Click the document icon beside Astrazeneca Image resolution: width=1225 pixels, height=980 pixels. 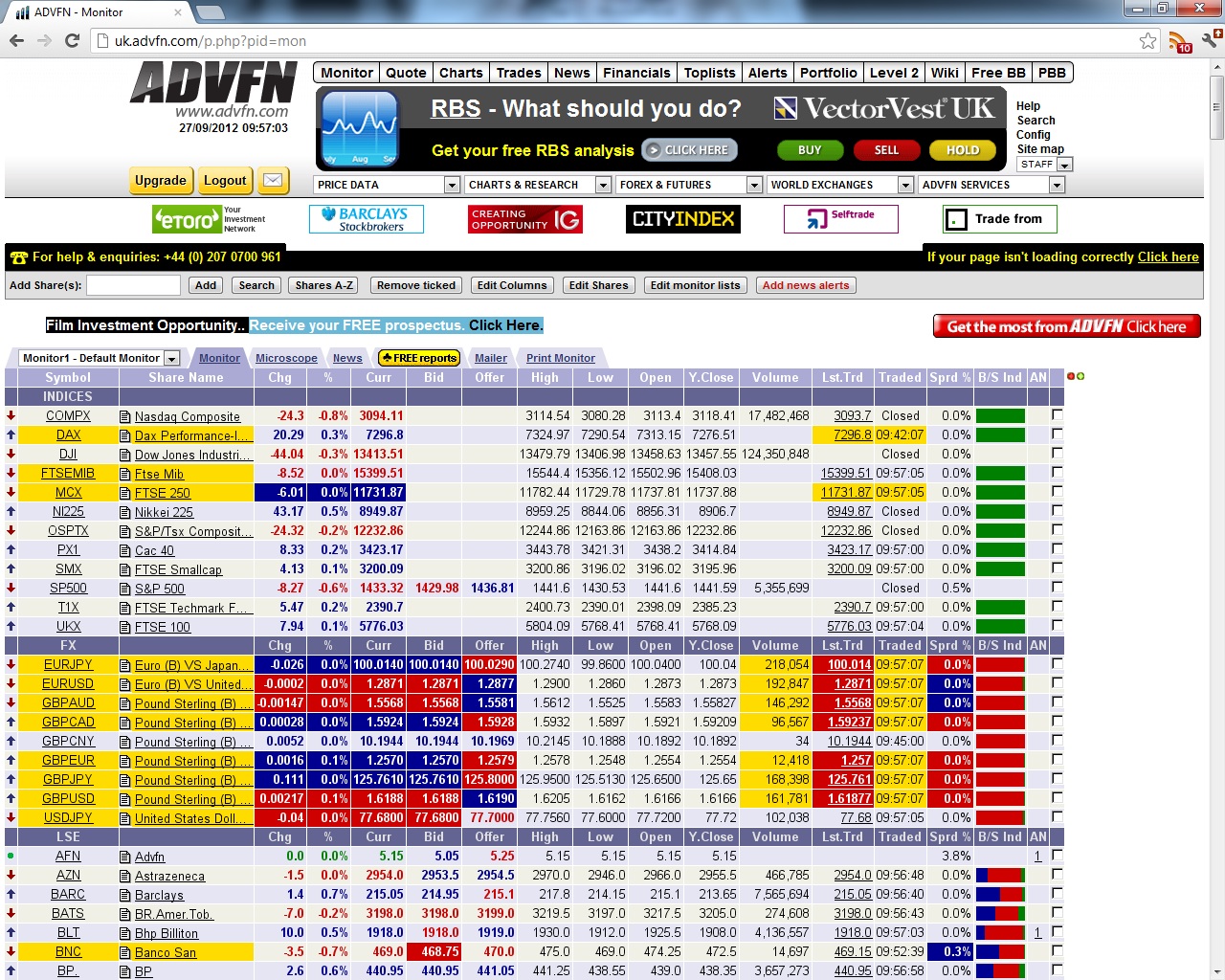pos(125,876)
